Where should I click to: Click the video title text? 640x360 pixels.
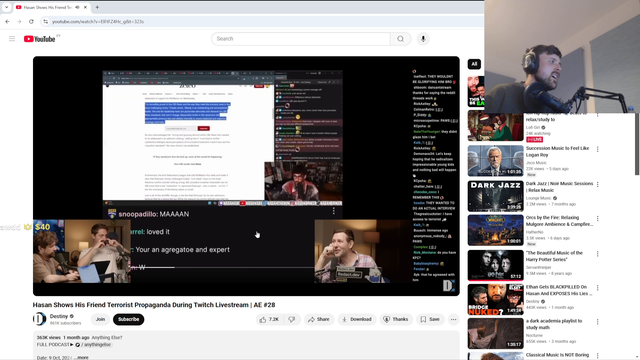click(154, 305)
